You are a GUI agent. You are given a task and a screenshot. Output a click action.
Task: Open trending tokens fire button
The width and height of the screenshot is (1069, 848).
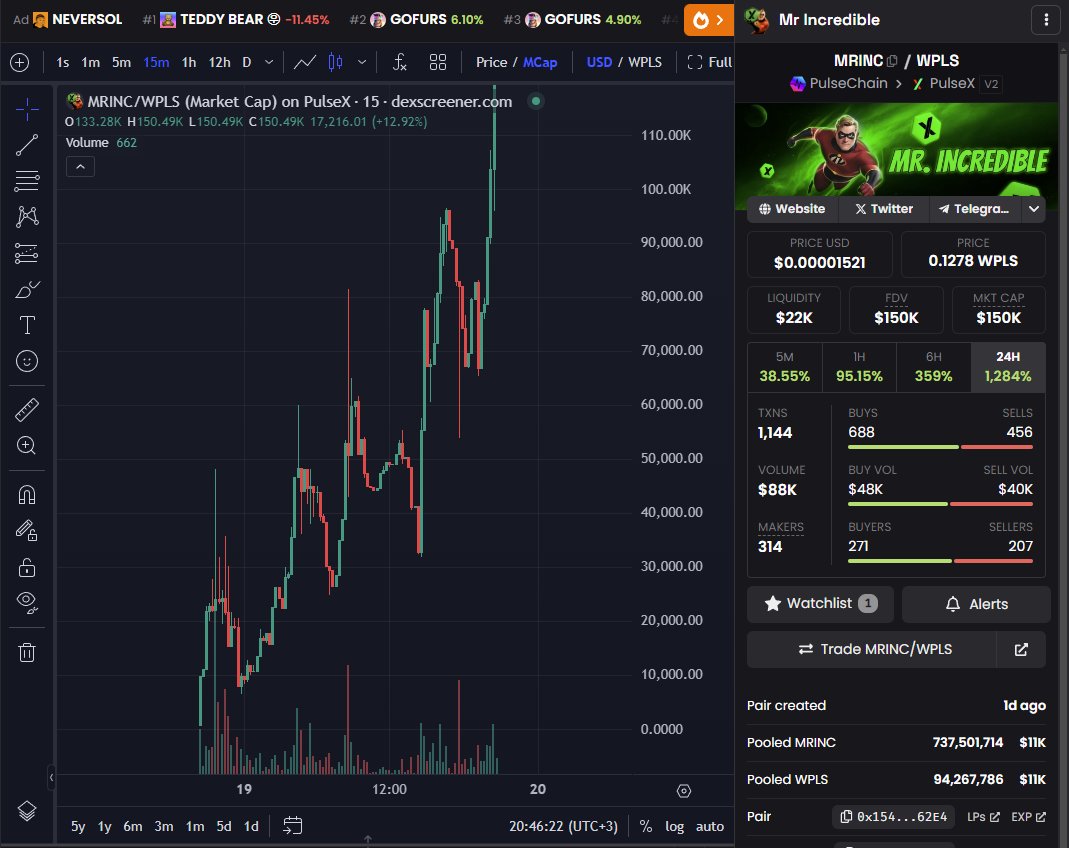tap(708, 20)
